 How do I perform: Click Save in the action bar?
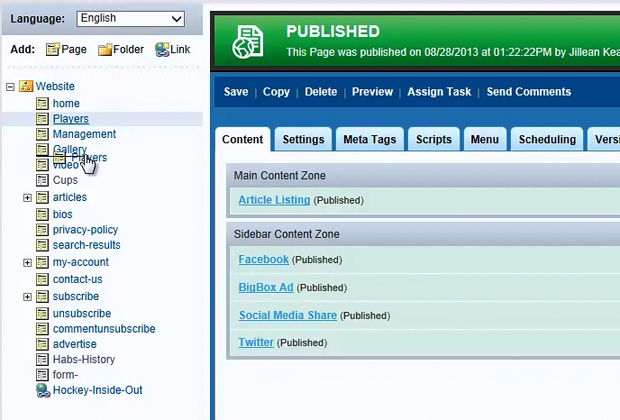236,92
